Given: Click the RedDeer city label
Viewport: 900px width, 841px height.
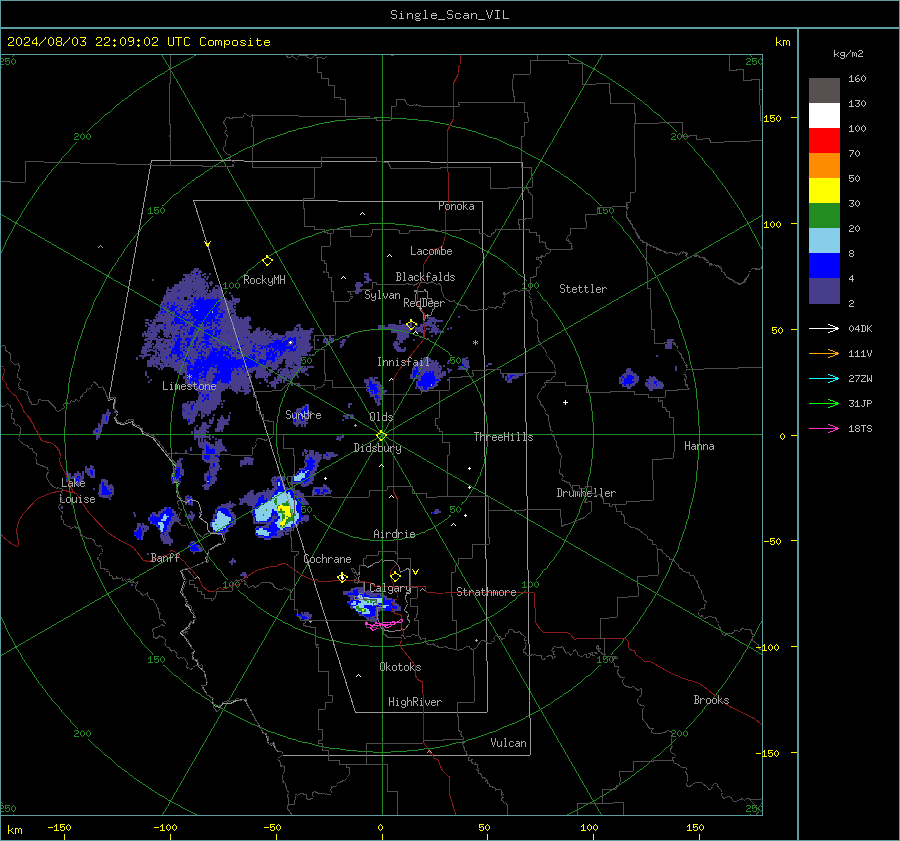Looking at the screenshot, I should tap(424, 303).
